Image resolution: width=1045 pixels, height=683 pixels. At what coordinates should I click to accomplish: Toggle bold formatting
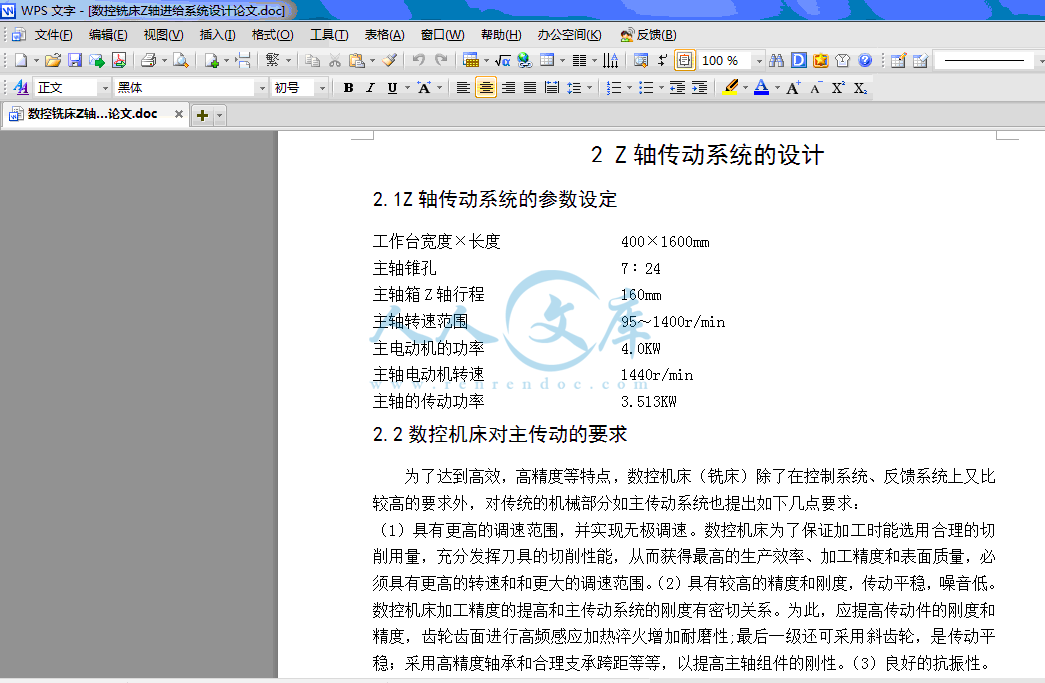coord(348,87)
